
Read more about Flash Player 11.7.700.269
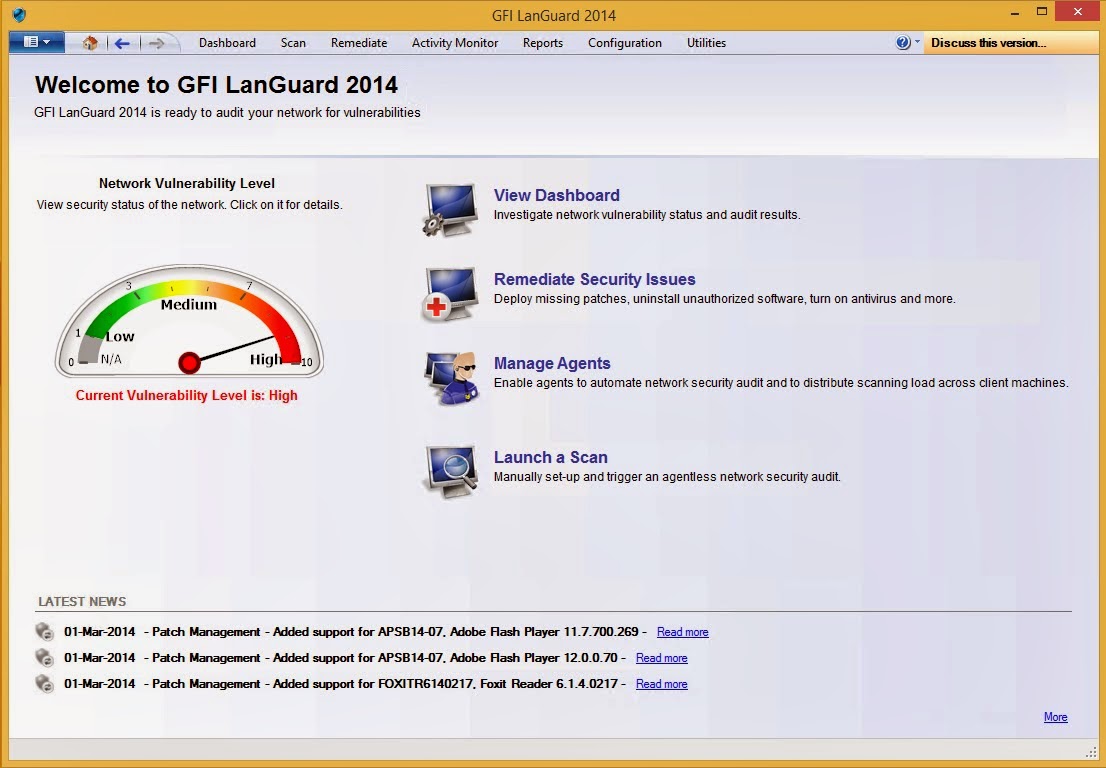(x=683, y=632)
